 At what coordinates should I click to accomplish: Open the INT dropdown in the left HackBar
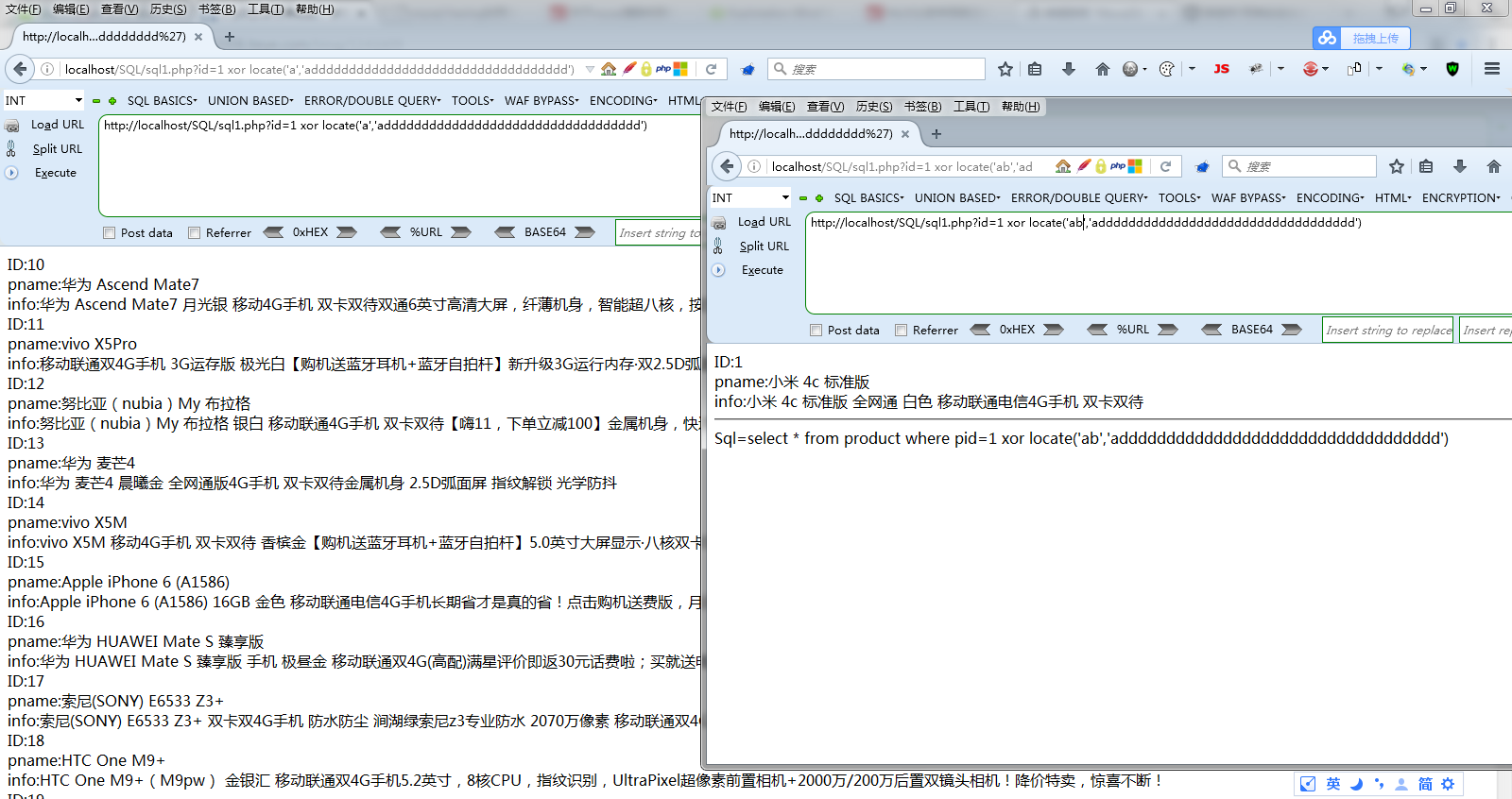pyautogui.click(x=43, y=100)
